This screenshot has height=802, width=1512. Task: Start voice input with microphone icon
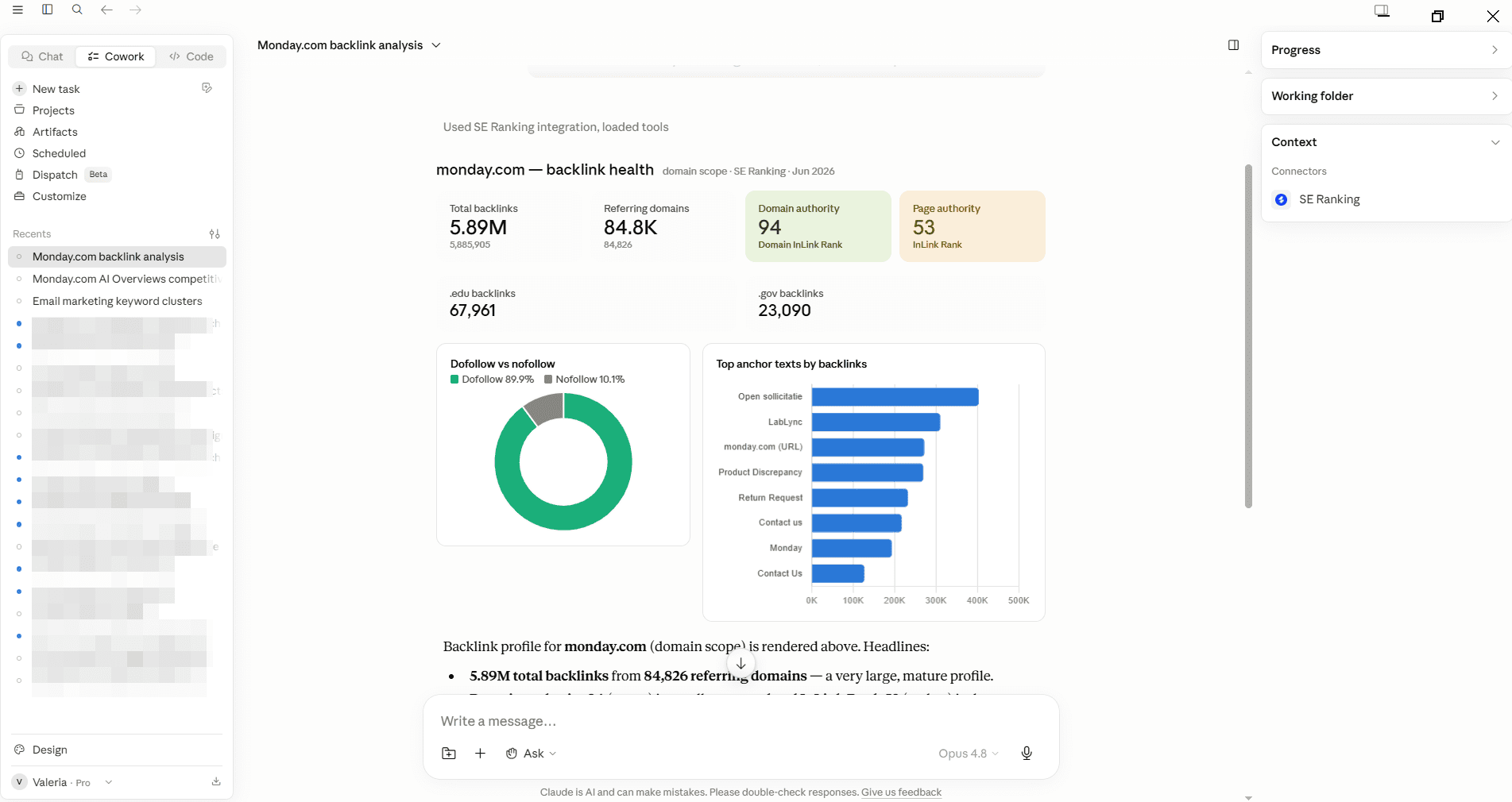click(x=1027, y=754)
